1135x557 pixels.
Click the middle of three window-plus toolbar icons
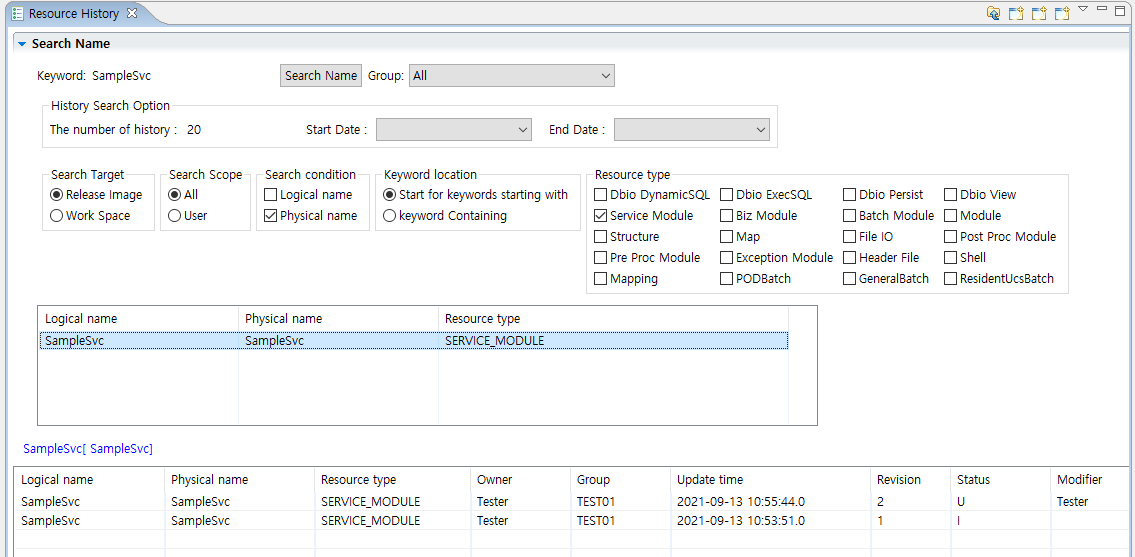coord(1039,13)
